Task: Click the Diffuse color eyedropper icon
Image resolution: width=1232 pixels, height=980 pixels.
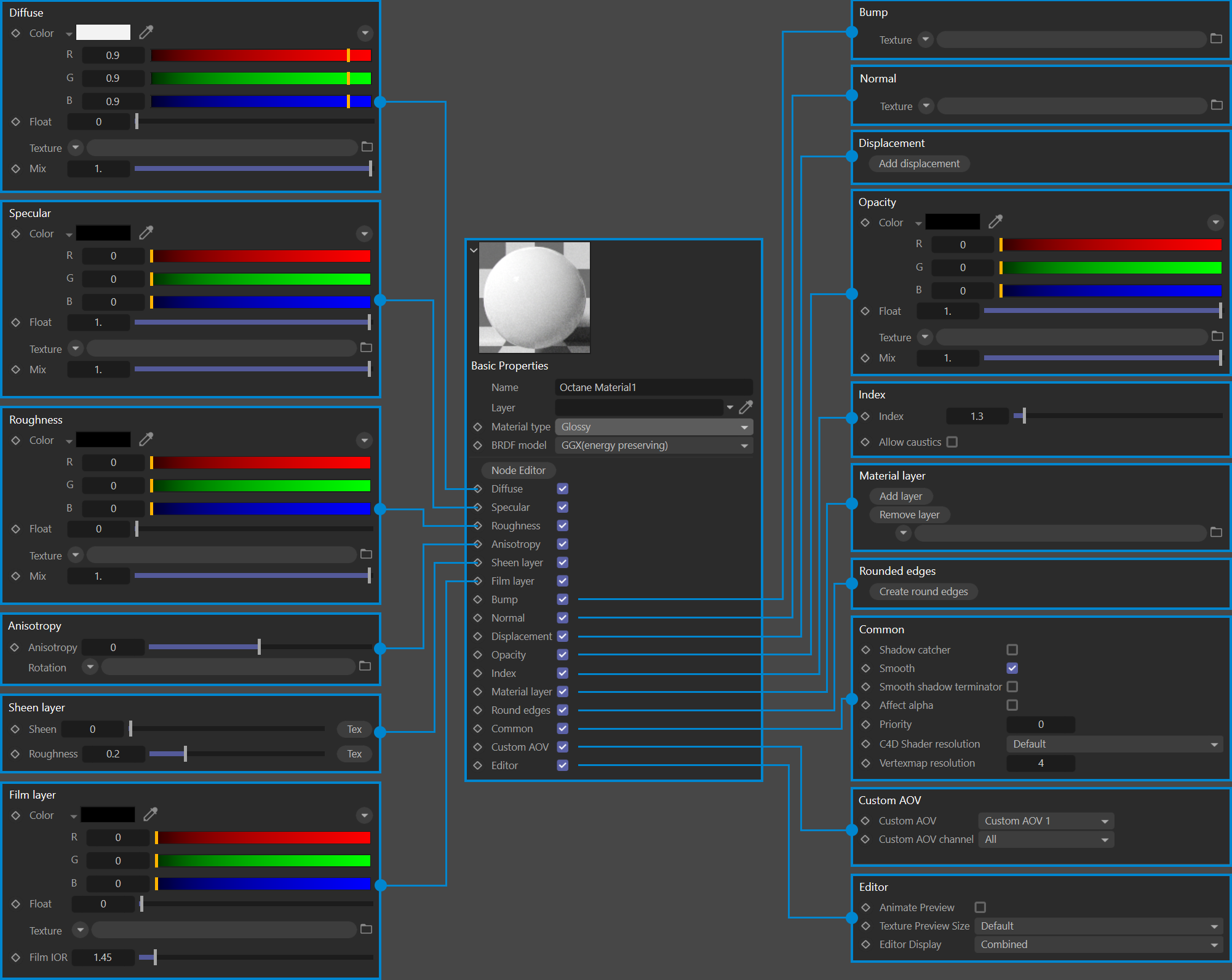Action: point(146,32)
